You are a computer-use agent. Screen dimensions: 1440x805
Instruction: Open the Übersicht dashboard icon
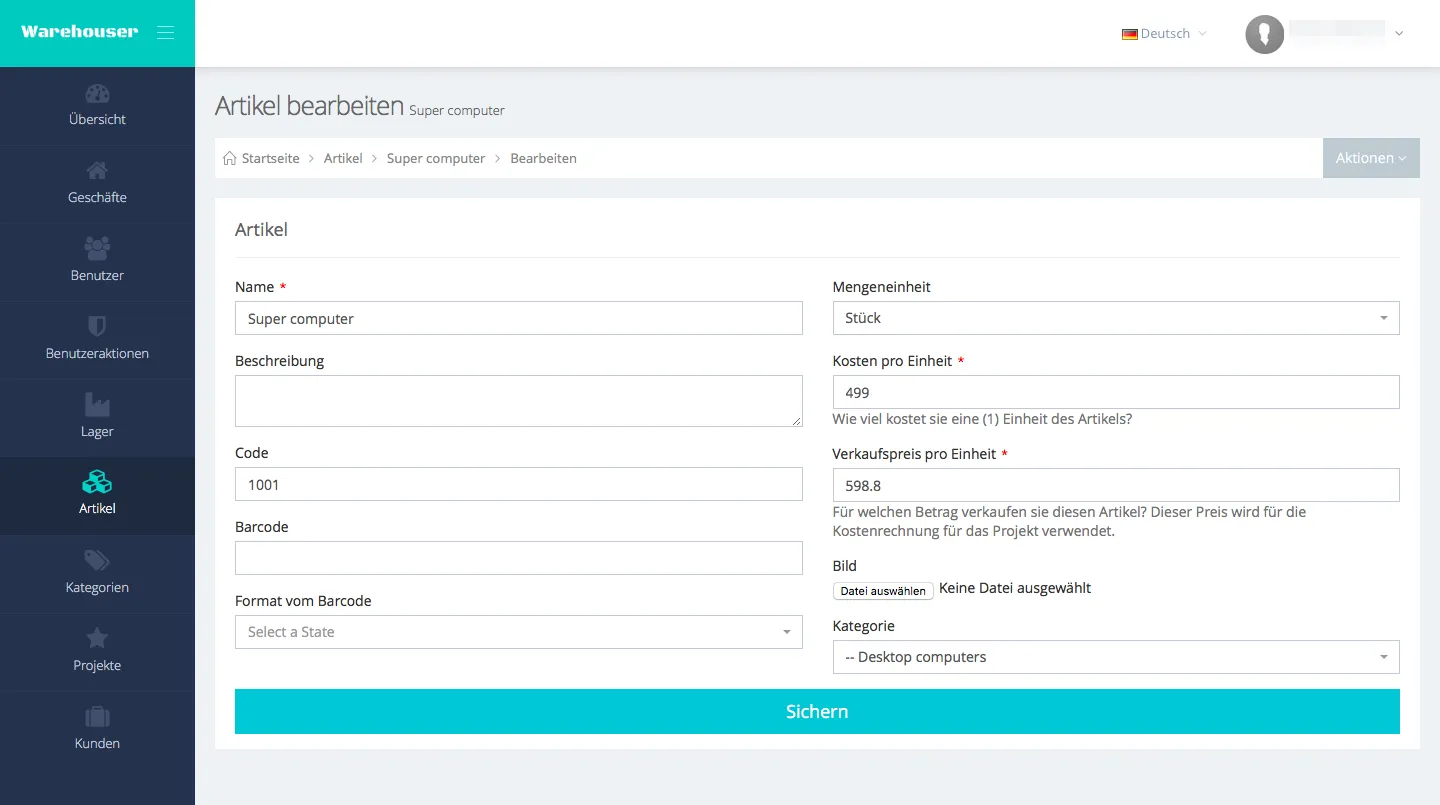point(97,95)
